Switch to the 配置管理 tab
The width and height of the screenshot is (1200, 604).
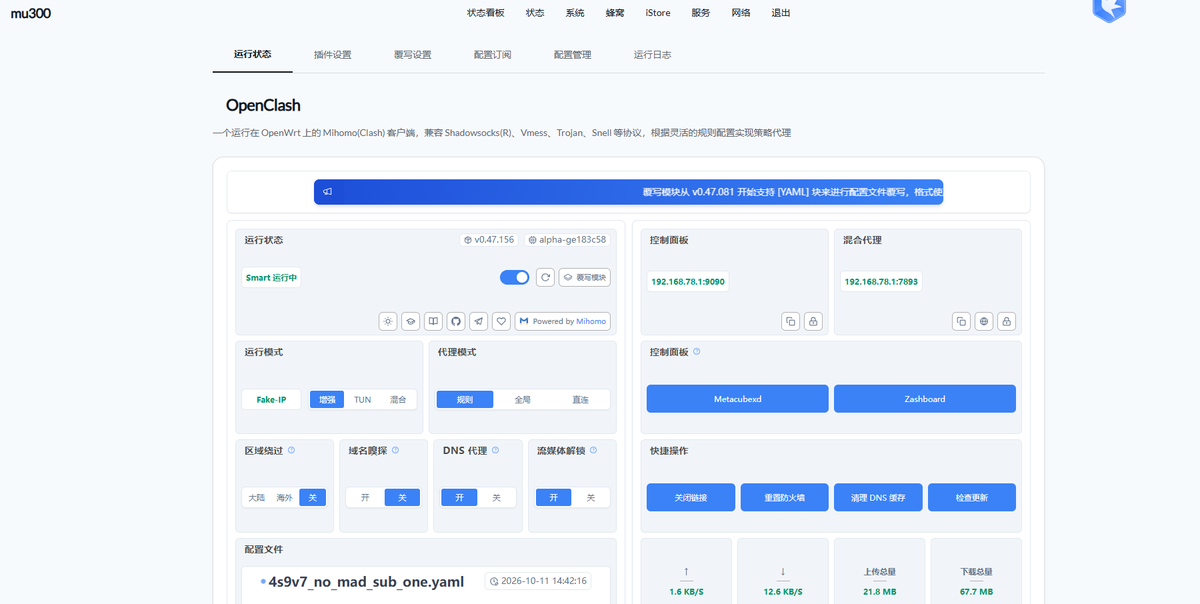(x=572, y=54)
